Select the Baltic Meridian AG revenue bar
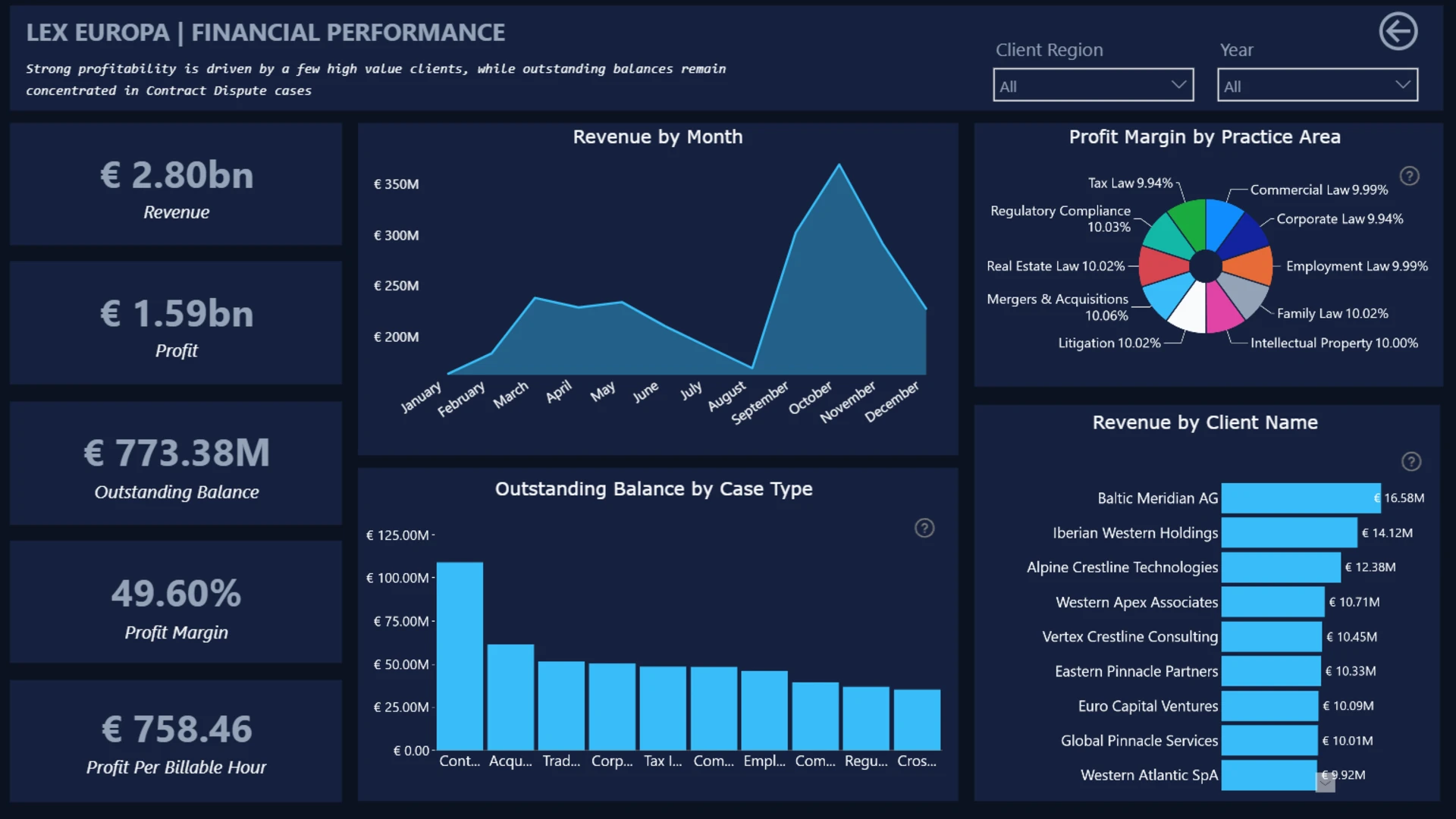Image resolution: width=1456 pixels, height=819 pixels. (x=1301, y=498)
